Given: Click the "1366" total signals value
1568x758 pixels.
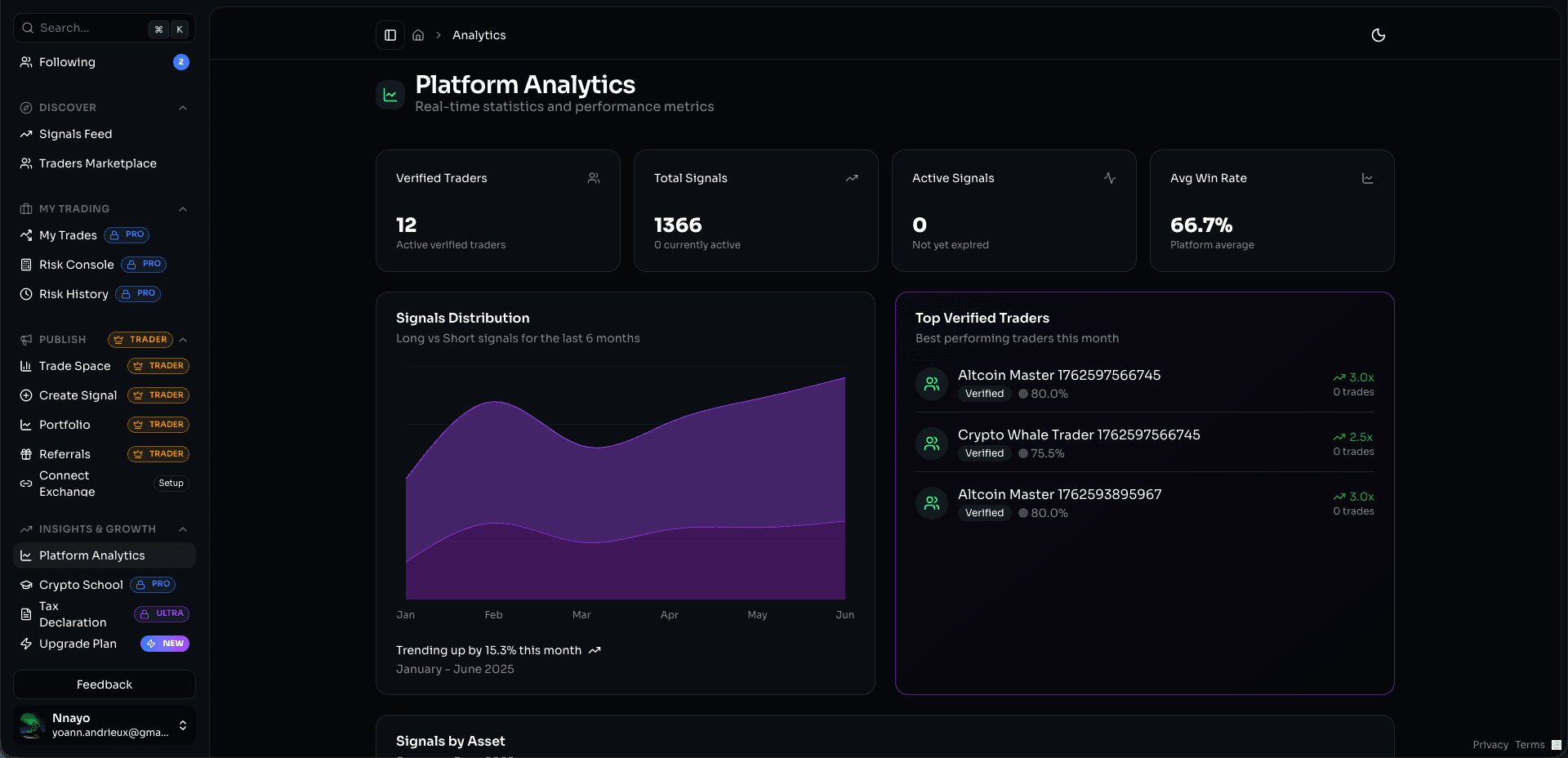Looking at the screenshot, I should (x=678, y=225).
